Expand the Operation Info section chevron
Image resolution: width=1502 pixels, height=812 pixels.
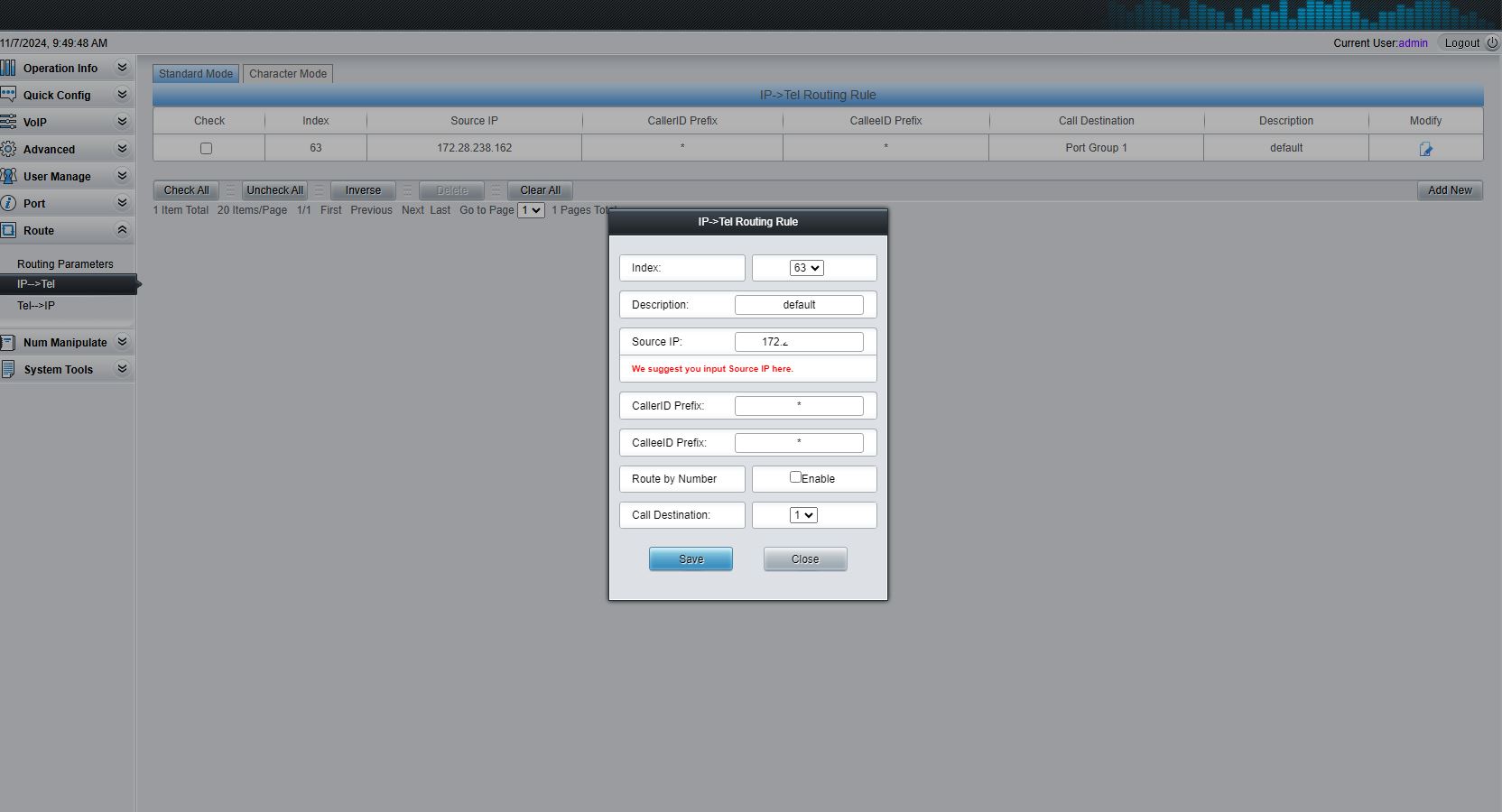point(122,68)
